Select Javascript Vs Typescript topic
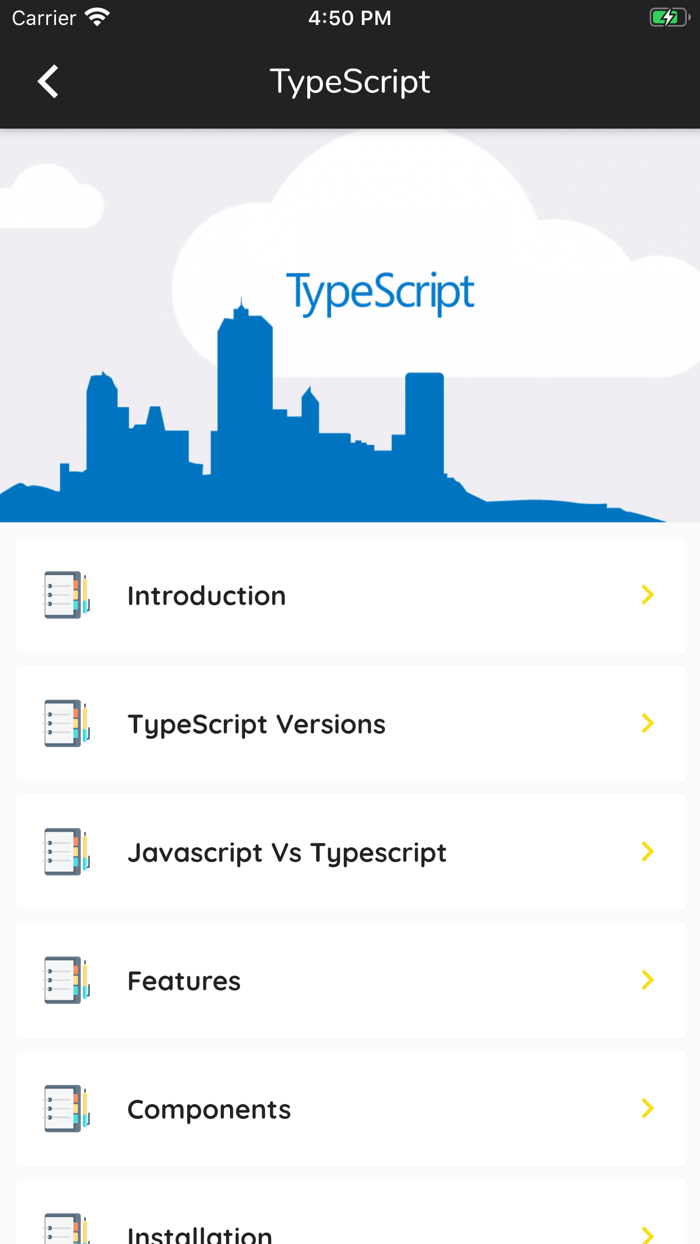 coord(350,852)
